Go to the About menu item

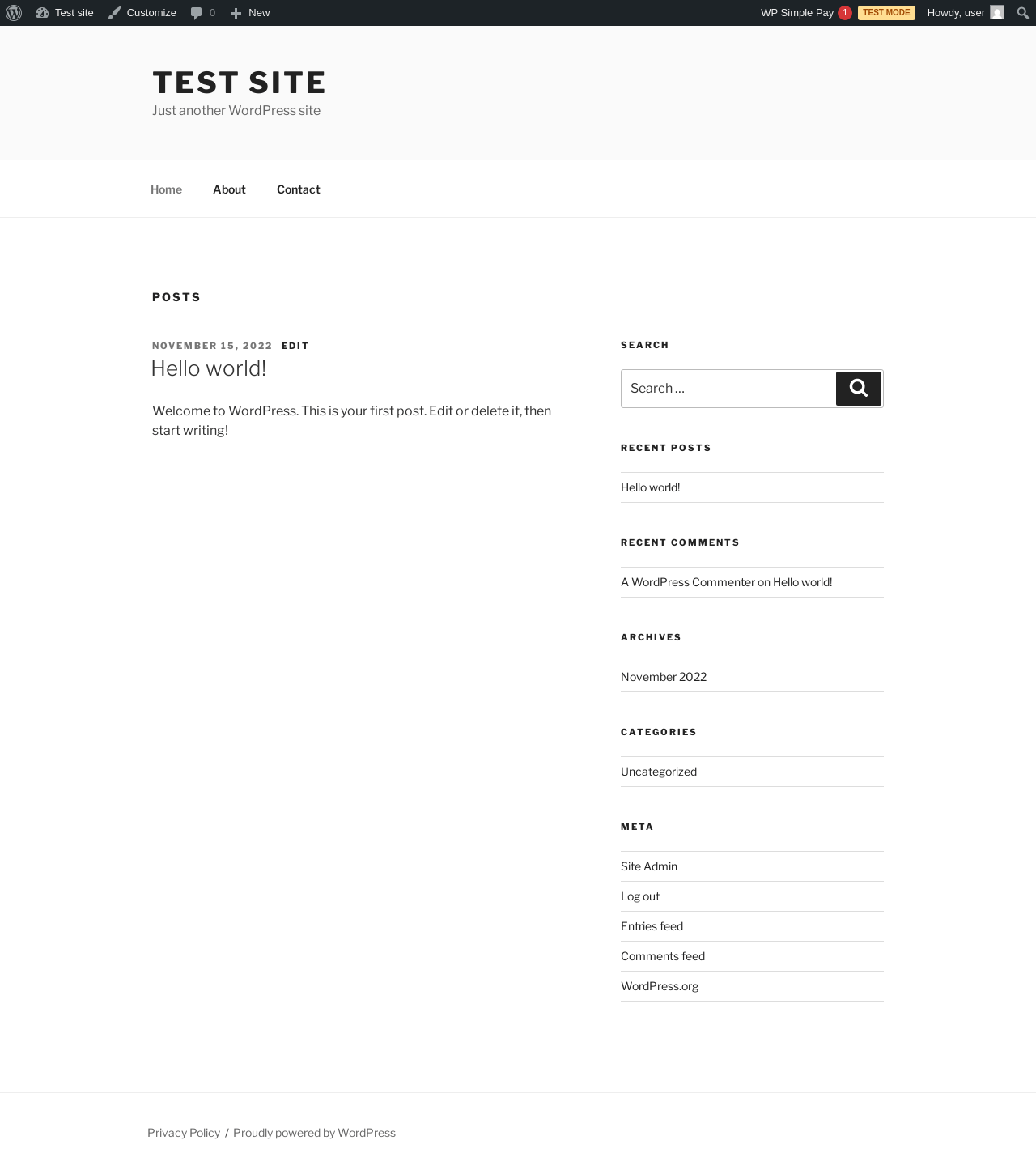point(229,189)
